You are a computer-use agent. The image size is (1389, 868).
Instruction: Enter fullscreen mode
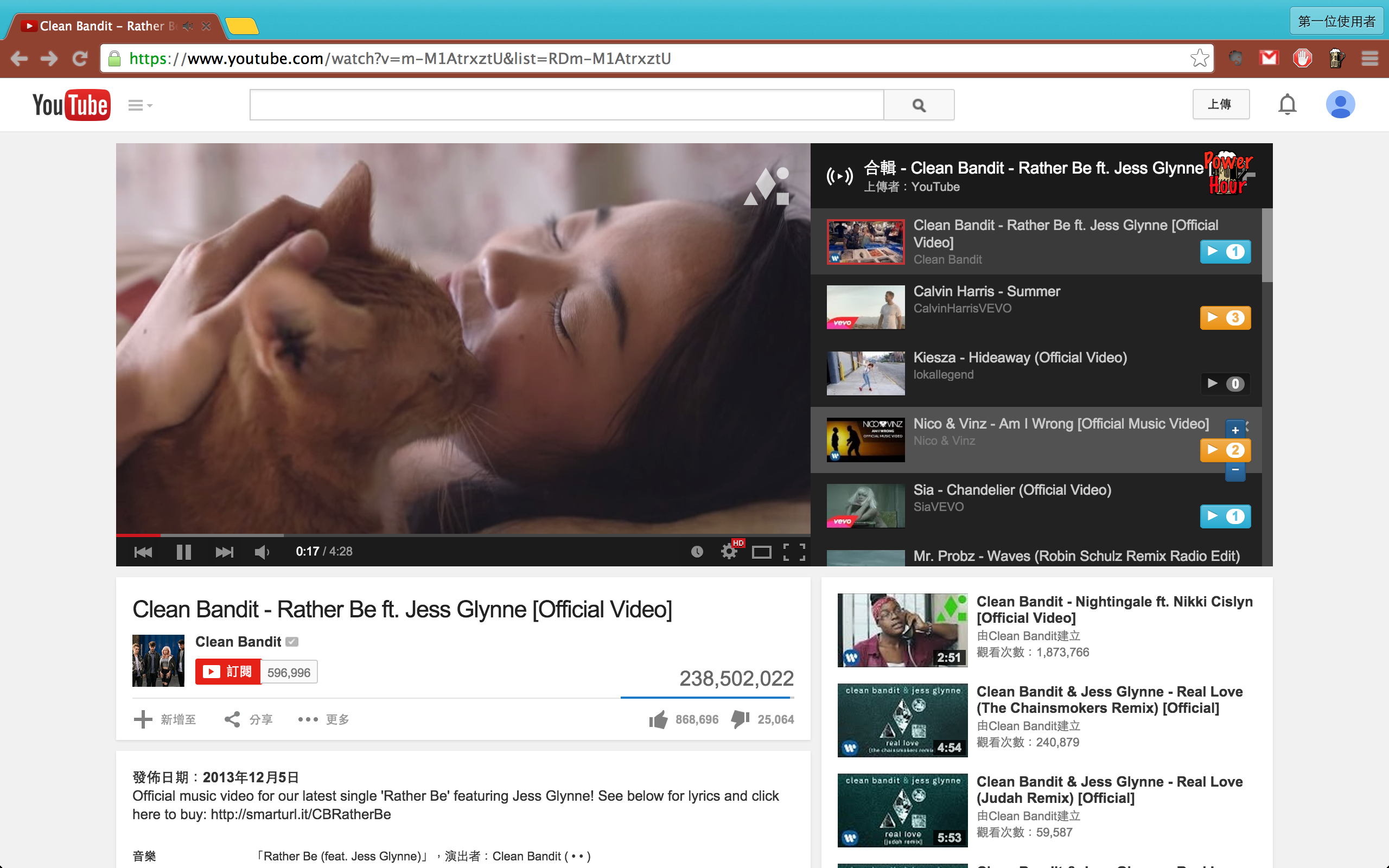(x=794, y=552)
